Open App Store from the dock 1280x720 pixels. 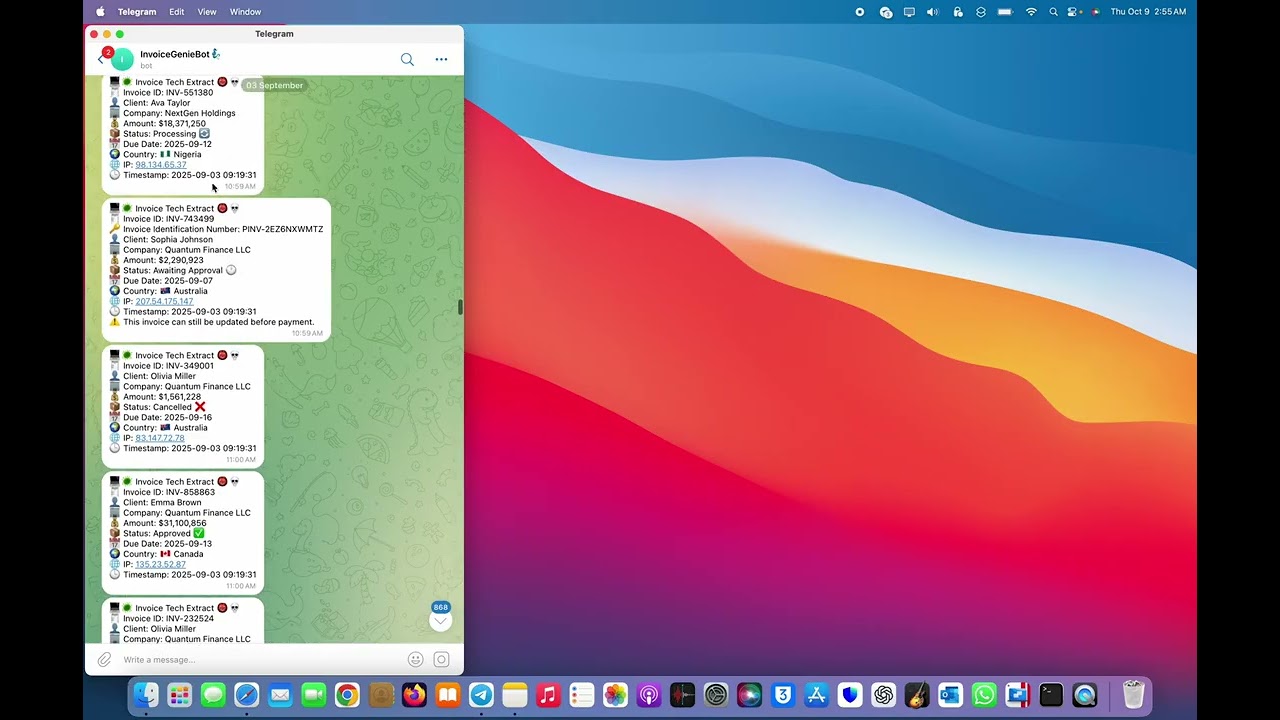pos(816,694)
